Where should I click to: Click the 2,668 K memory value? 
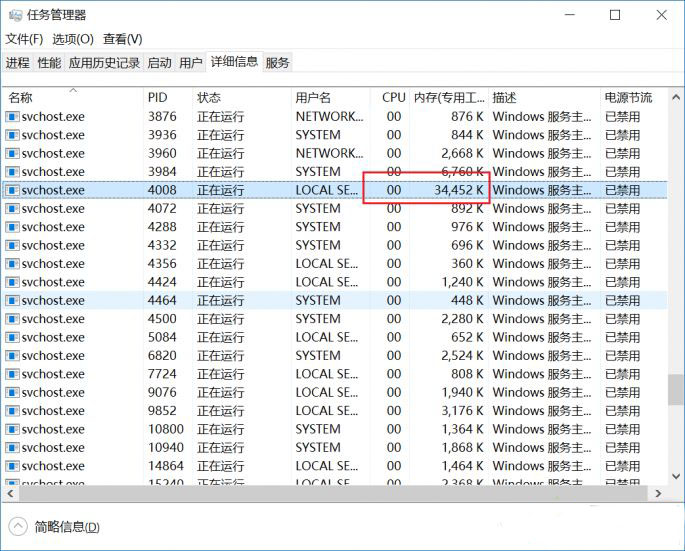tap(462, 153)
